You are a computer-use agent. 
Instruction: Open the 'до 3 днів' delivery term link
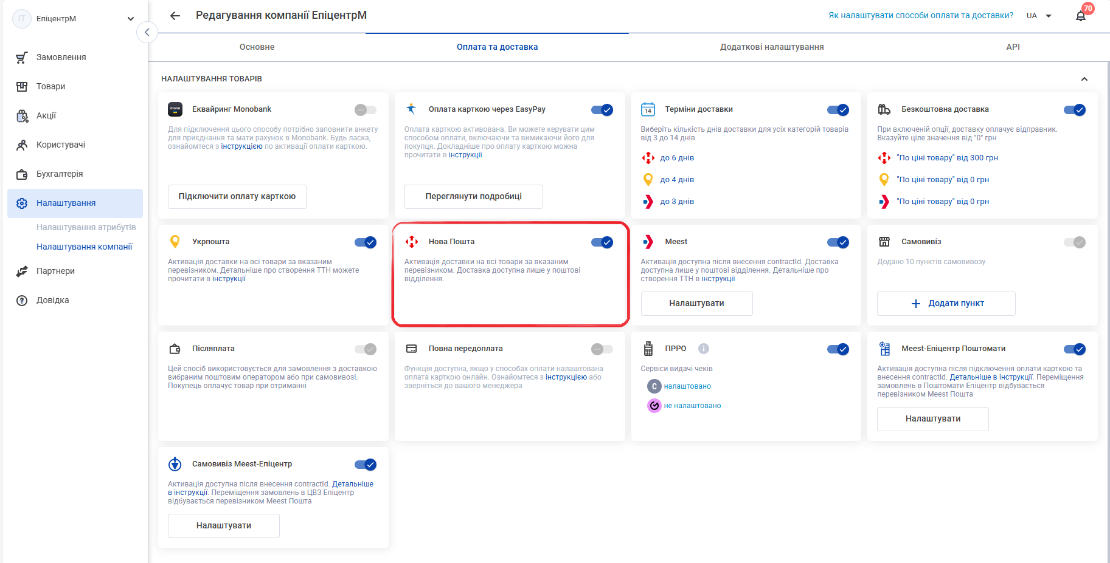click(677, 202)
